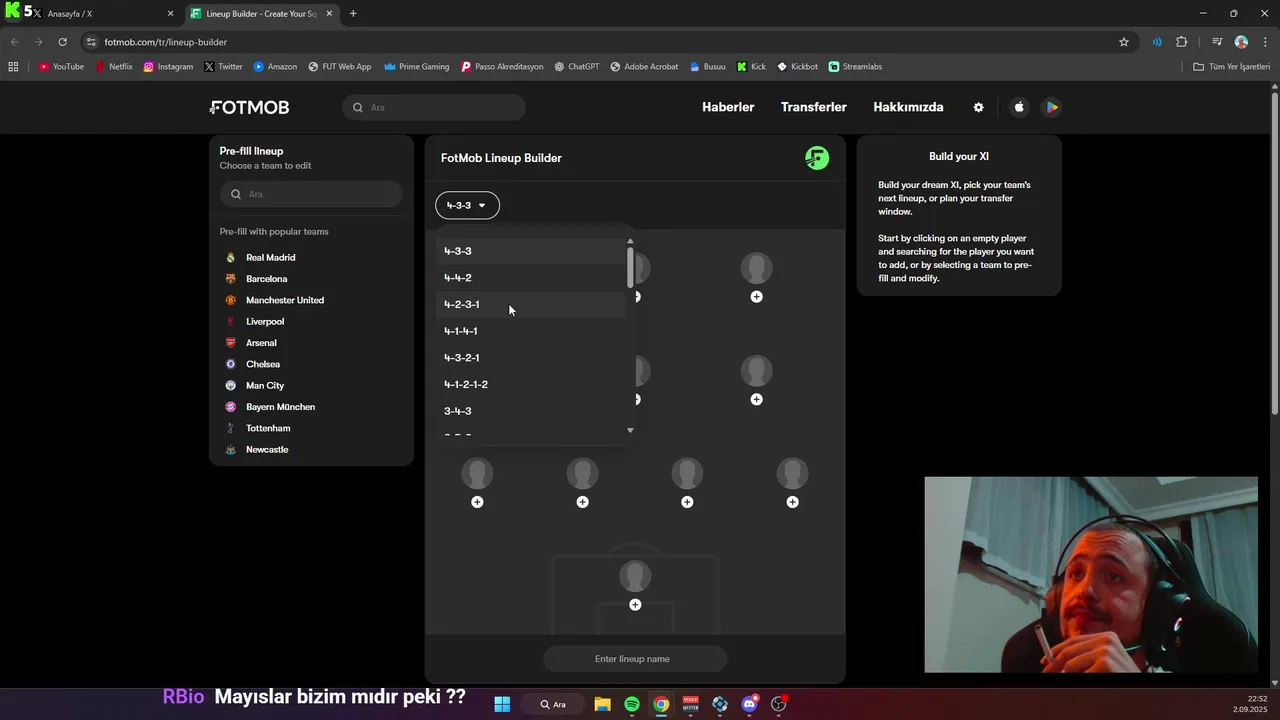Click the formation list down arrow

tap(630, 430)
